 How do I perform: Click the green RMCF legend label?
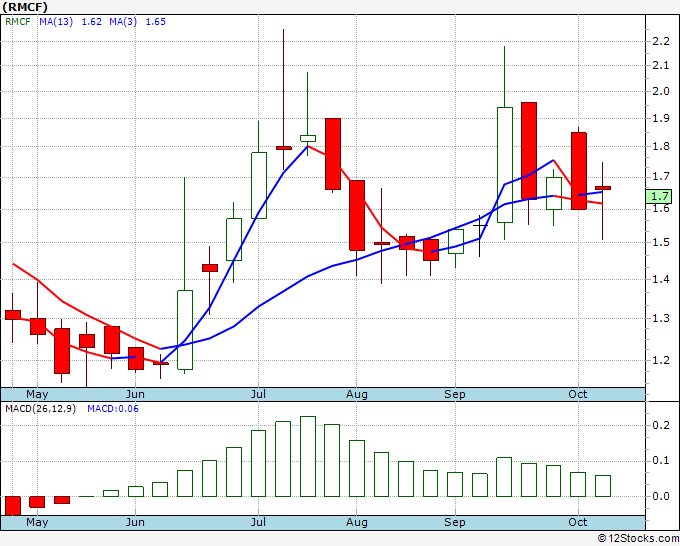18,22
